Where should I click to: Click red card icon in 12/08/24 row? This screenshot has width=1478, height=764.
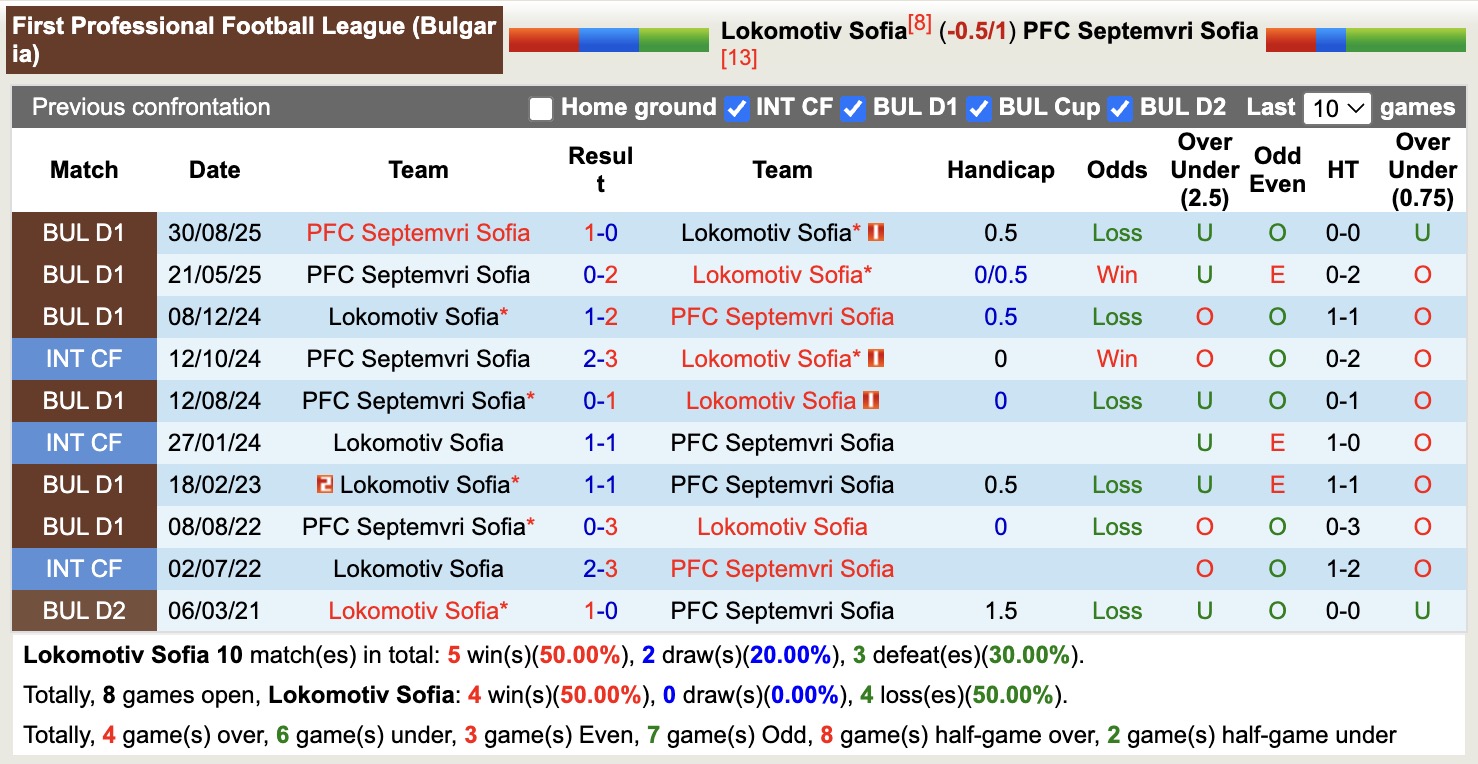click(871, 400)
